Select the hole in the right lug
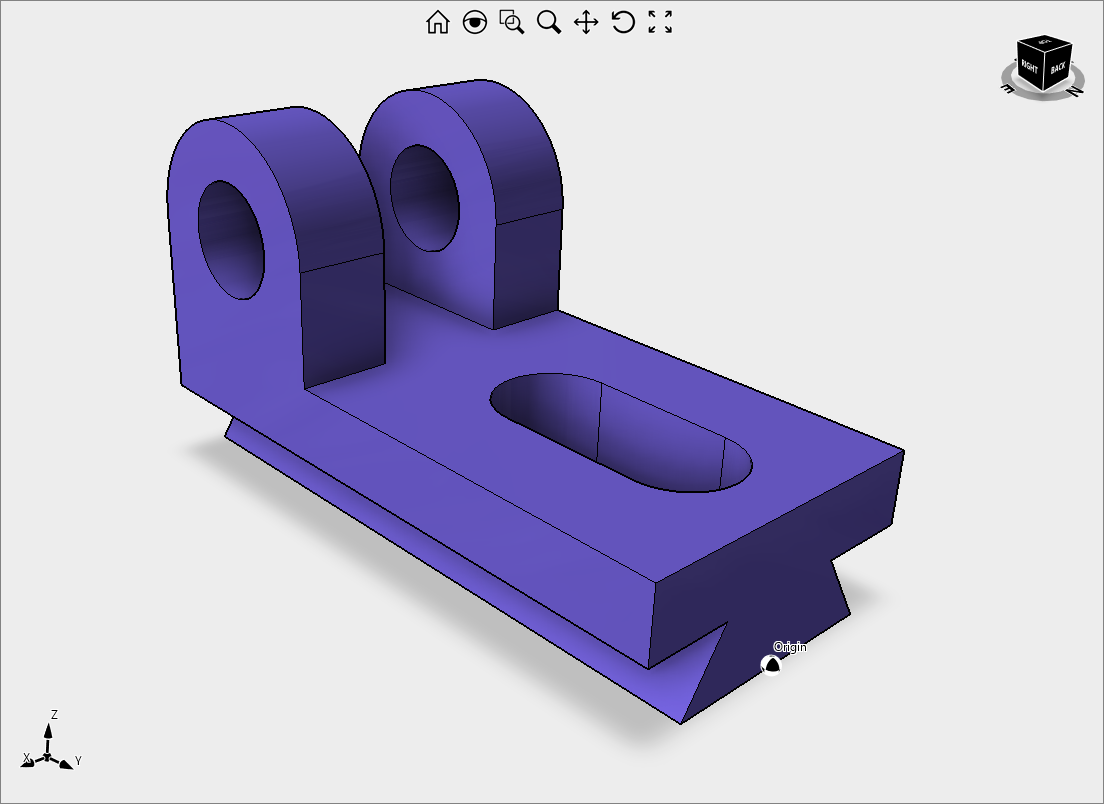This screenshot has width=1104, height=804. [x=424, y=196]
